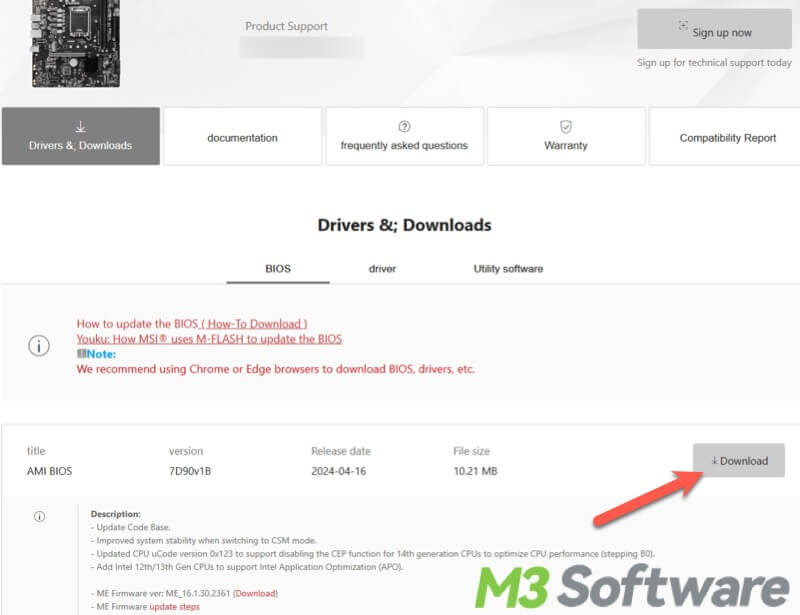
Task: Open the documentation tab
Action: [x=242, y=136]
